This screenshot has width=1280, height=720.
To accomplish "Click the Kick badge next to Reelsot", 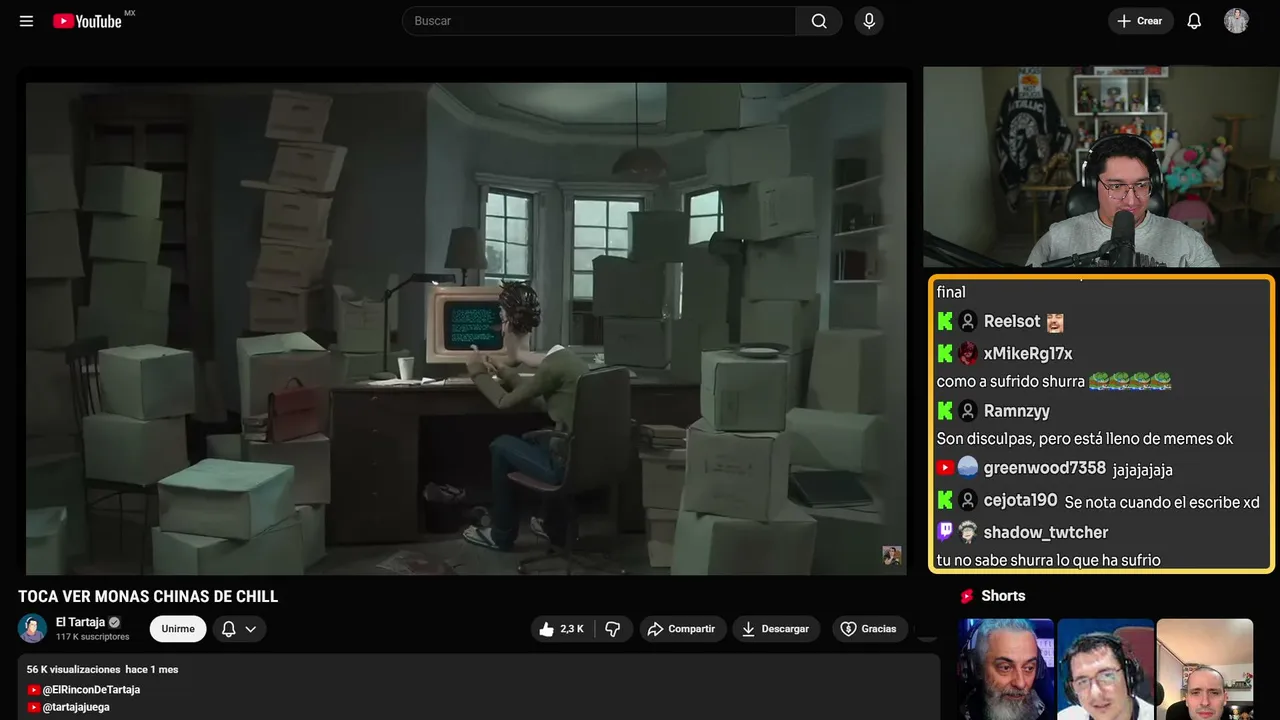I will [x=945, y=322].
